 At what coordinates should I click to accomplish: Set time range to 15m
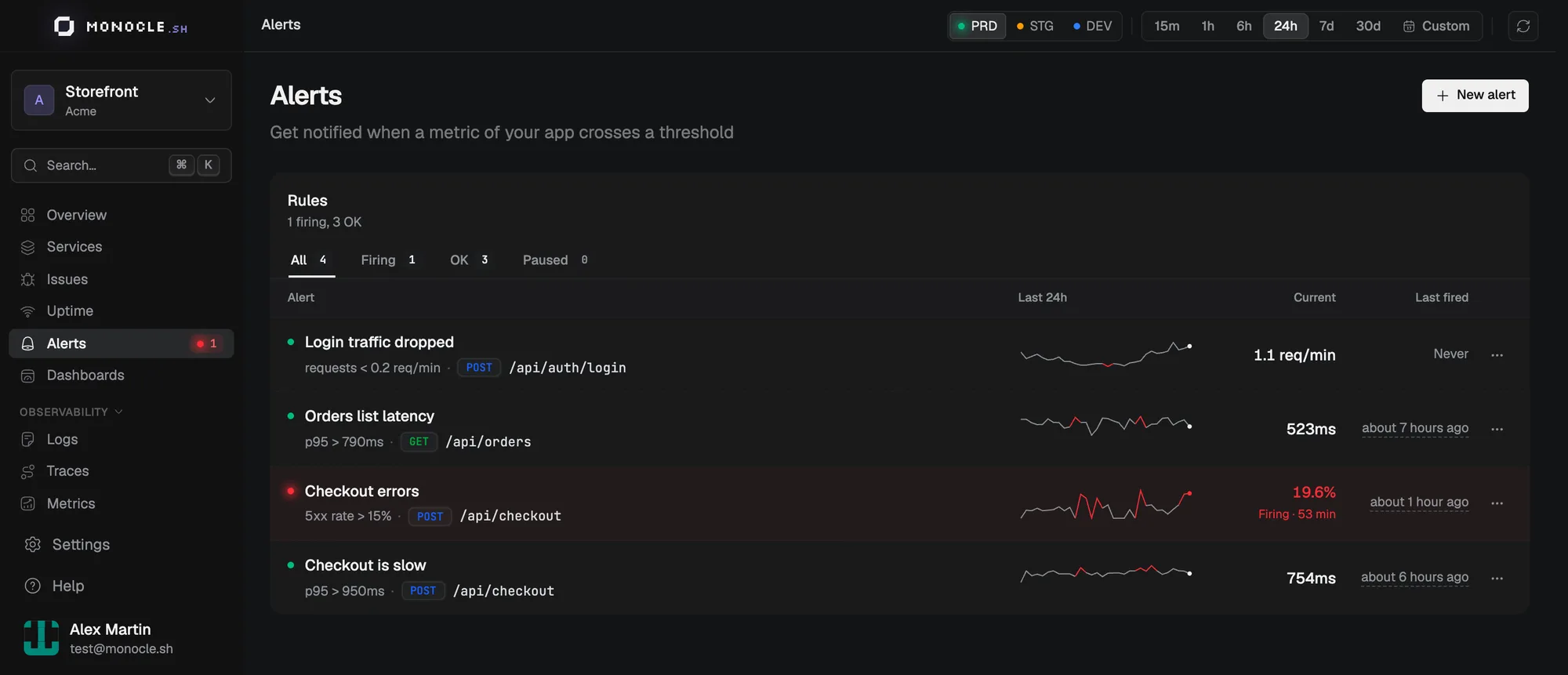point(1167,26)
